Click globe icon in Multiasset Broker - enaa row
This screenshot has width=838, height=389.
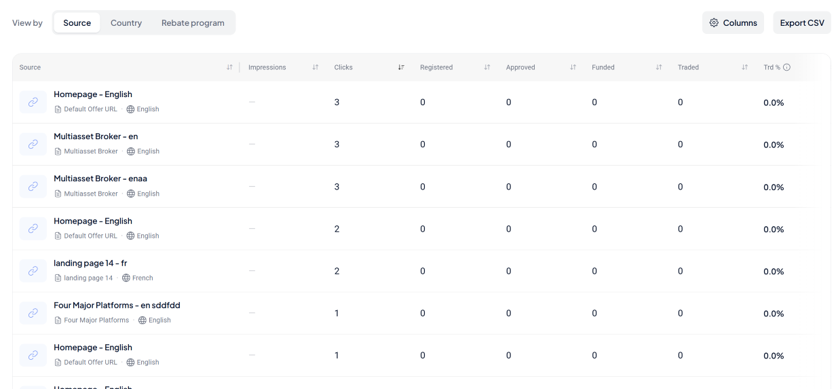[131, 193]
